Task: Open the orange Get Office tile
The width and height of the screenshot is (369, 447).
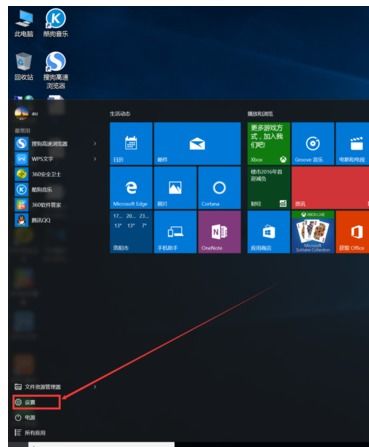Action: tap(352, 232)
